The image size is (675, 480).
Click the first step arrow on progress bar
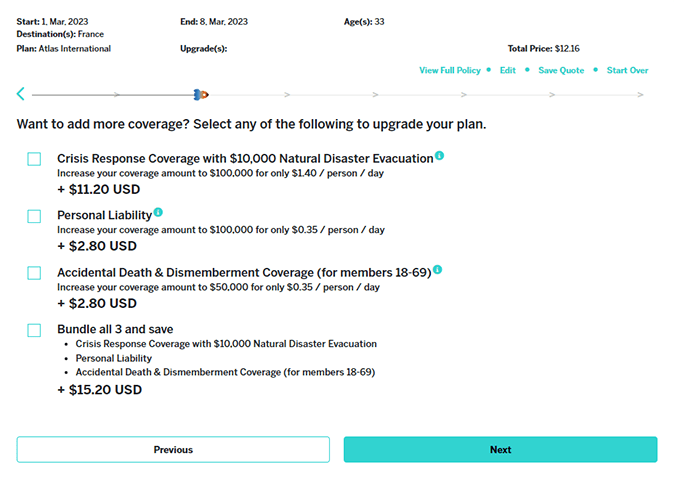point(116,95)
